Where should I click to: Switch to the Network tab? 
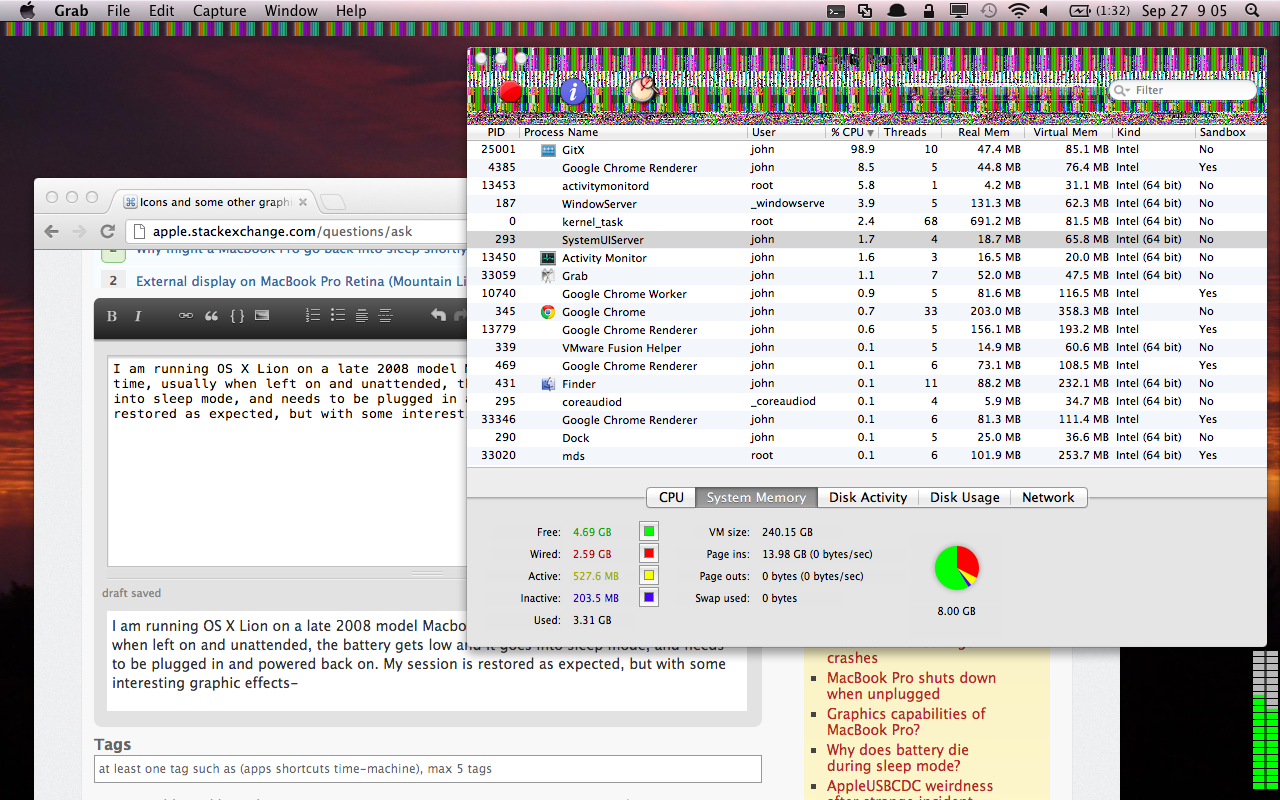point(1048,497)
